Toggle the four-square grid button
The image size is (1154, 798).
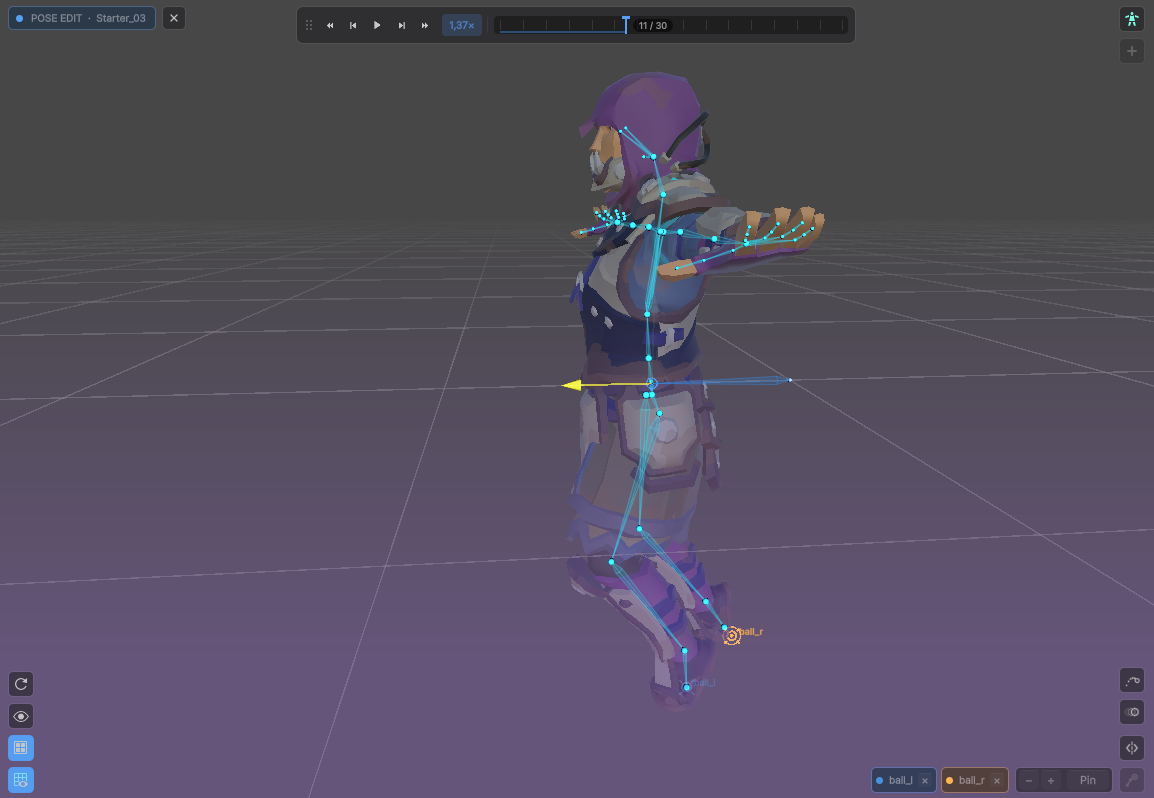coord(21,748)
